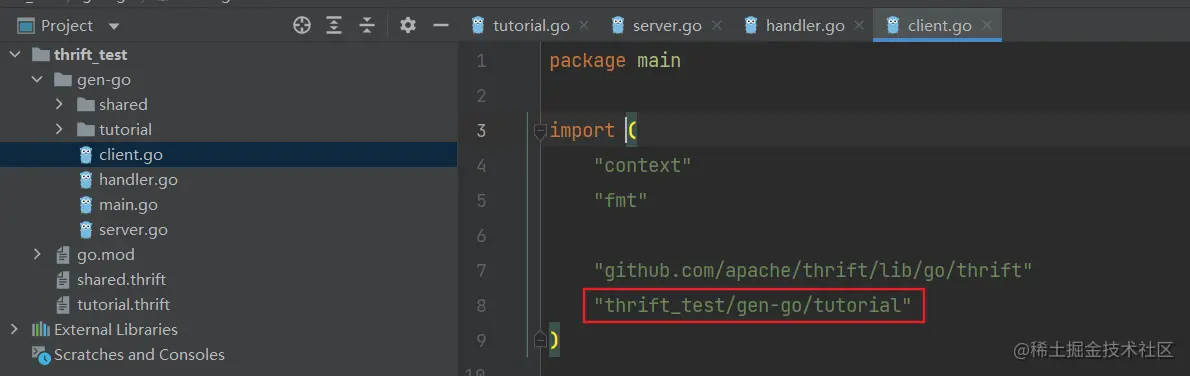Select client.go in the project tree

point(131,154)
